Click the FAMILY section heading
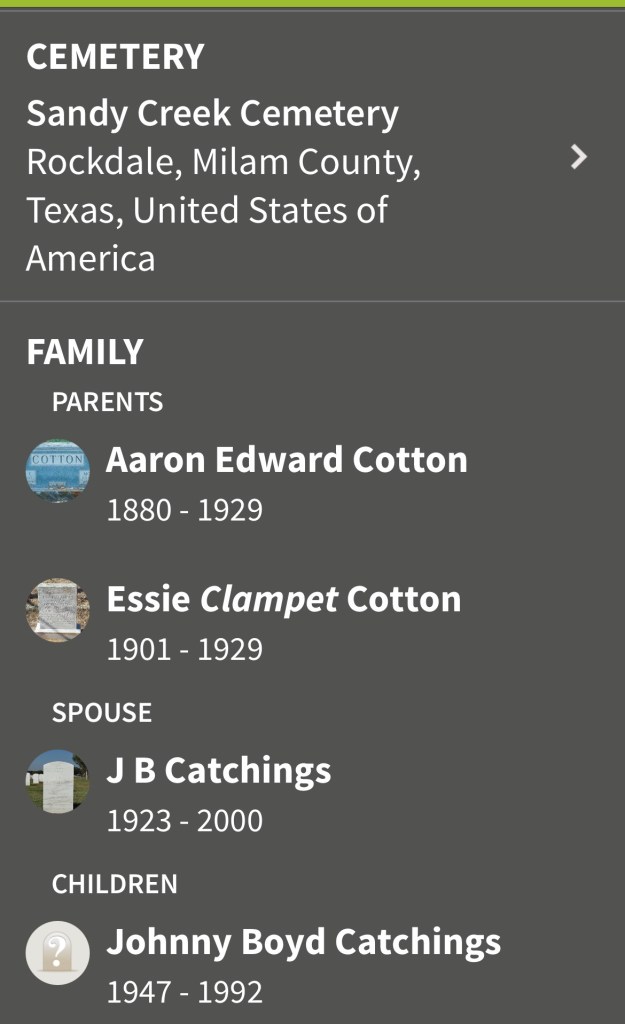Screen dimensions: 625x1024 tap(85, 352)
